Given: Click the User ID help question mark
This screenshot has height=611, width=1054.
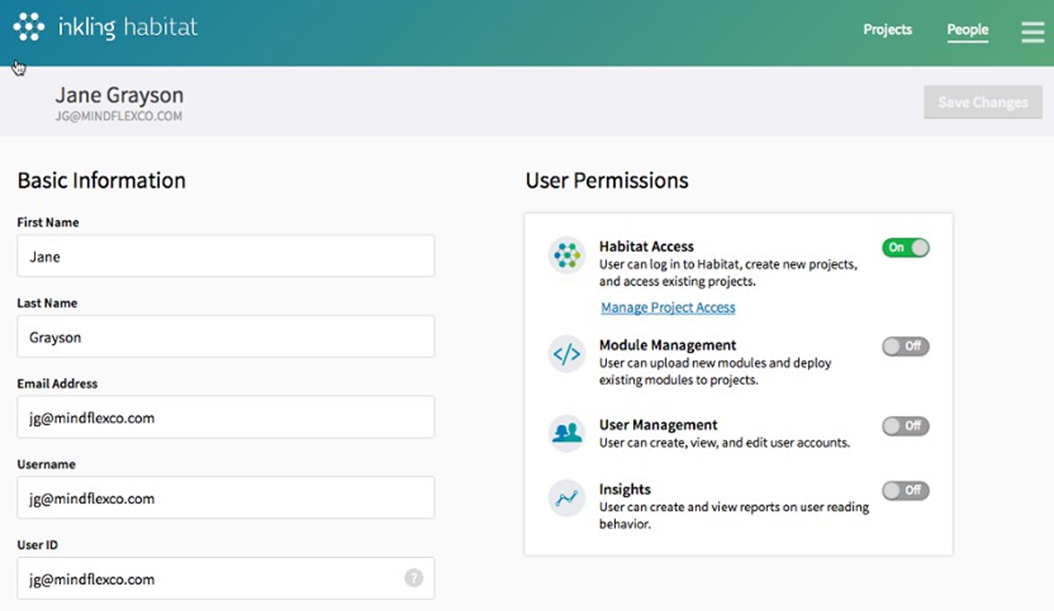Looking at the screenshot, I should 413,578.
